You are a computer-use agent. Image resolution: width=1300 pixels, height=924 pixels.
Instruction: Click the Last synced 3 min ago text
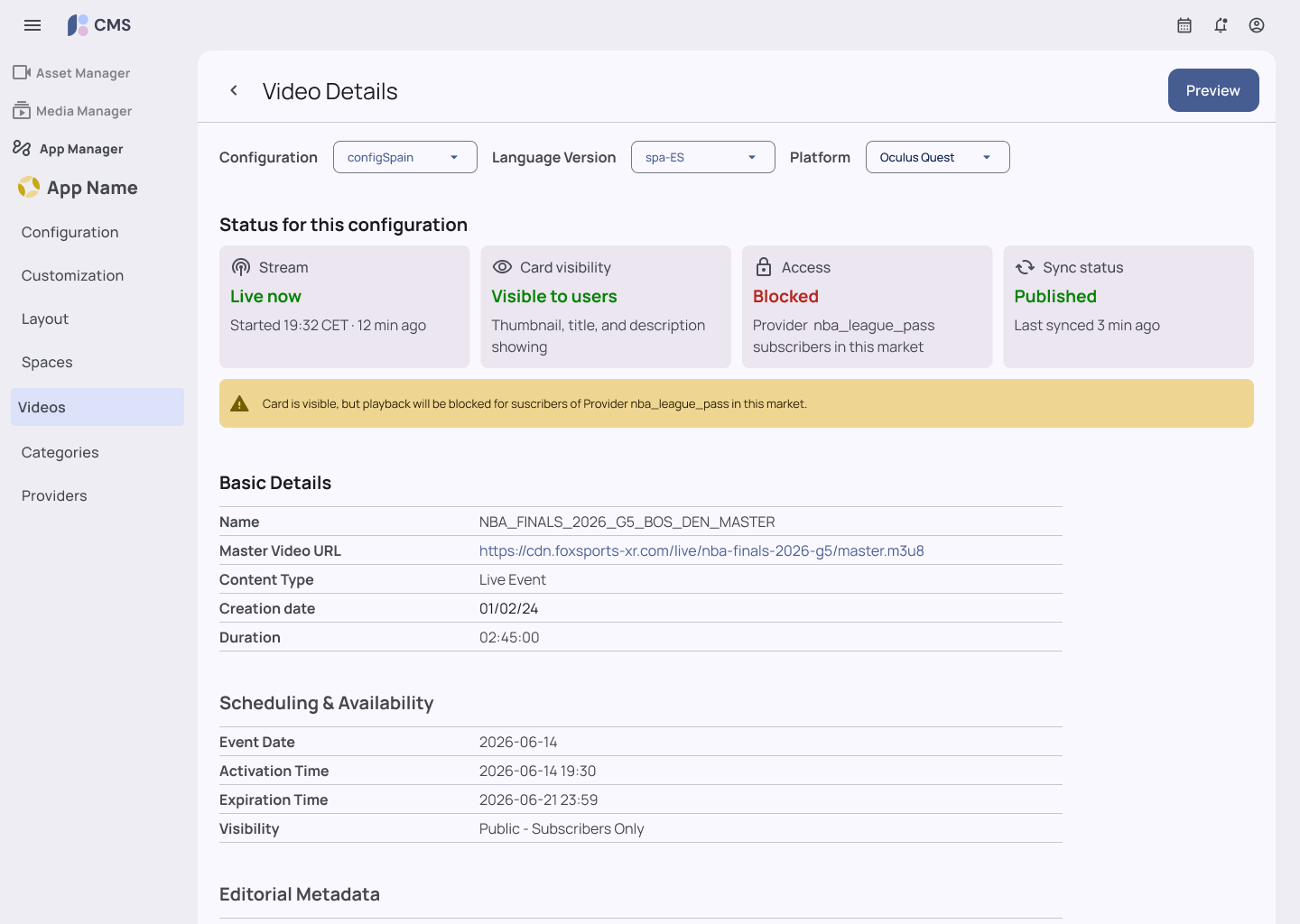(1087, 325)
